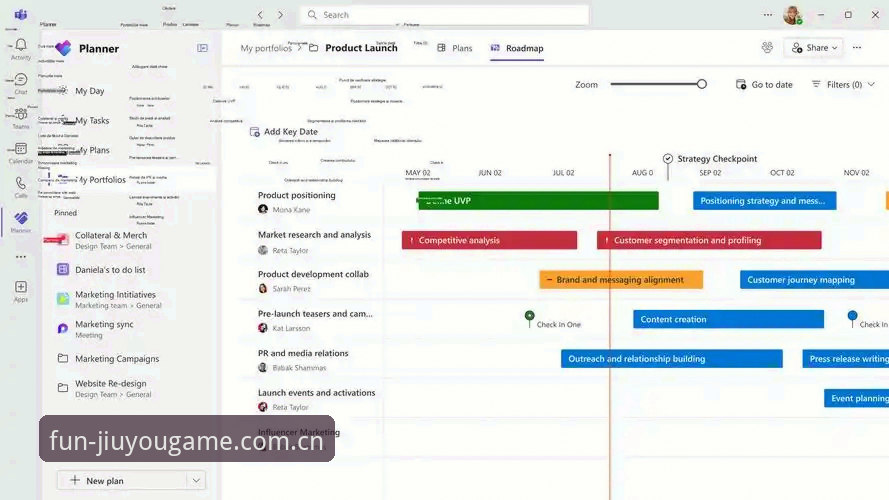Switch to the Plans tab

(x=455, y=48)
